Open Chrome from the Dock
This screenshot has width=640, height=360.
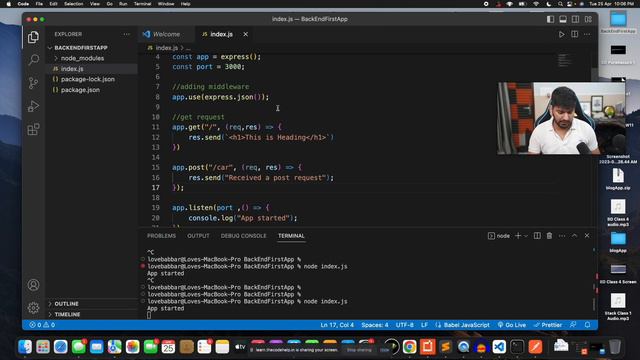click(x=409, y=347)
